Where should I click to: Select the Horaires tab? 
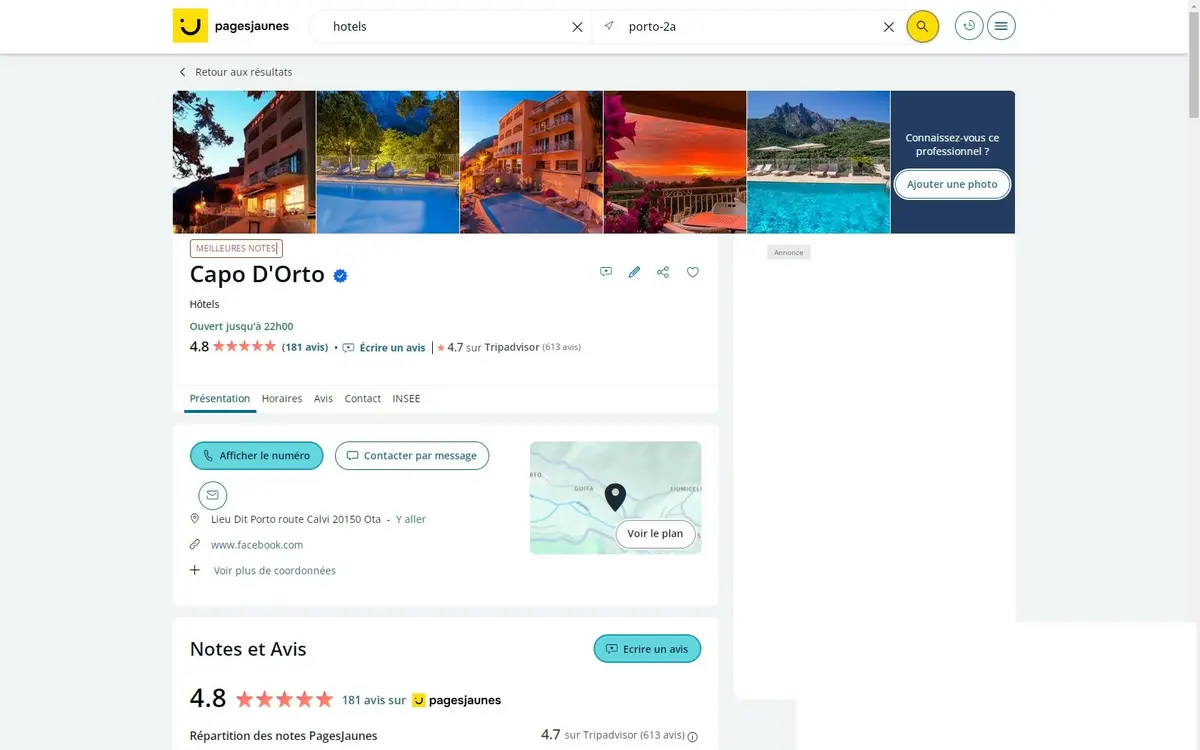point(282,398)
